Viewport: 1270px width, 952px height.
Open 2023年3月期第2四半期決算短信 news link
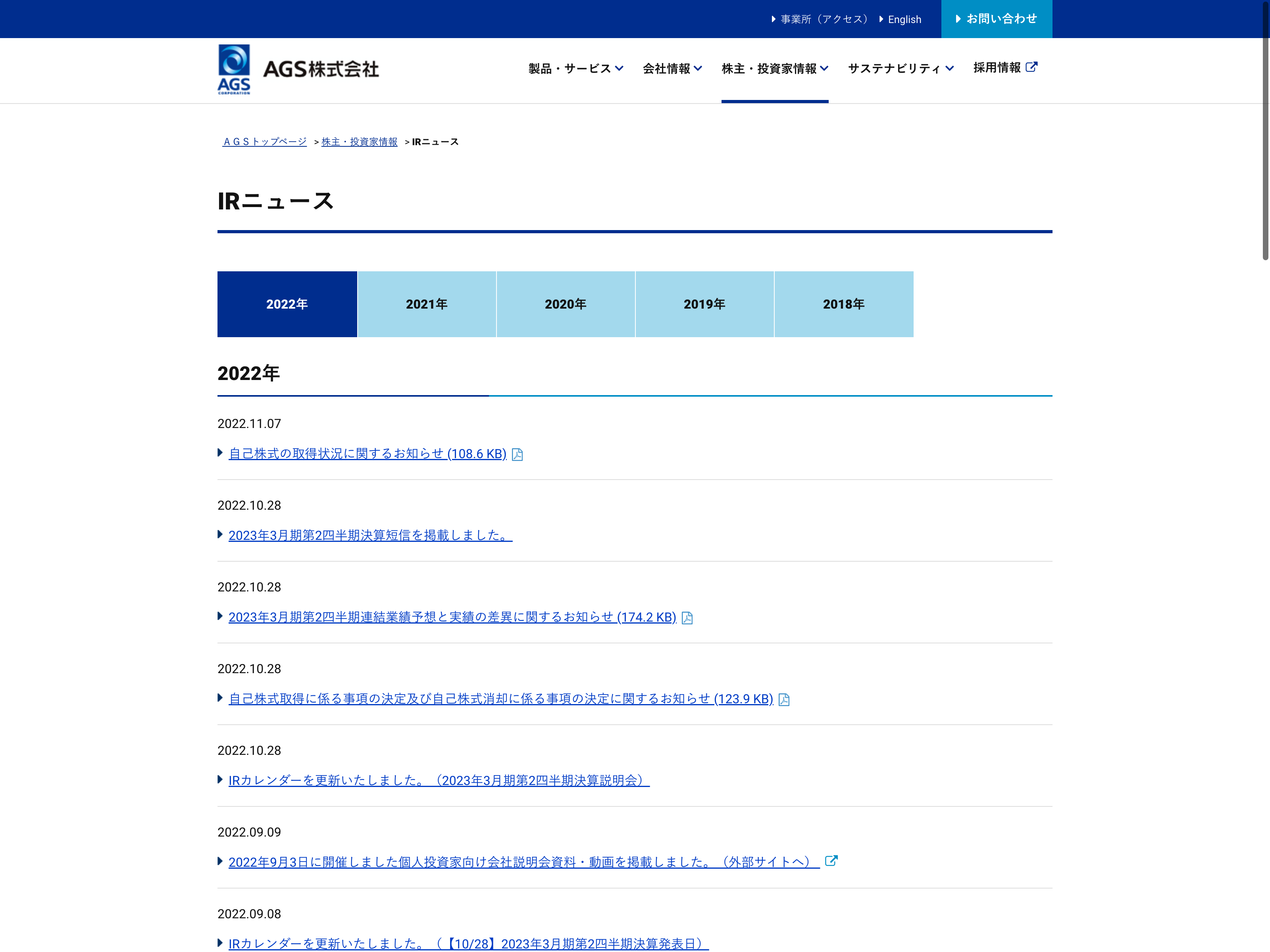(370, 535)
